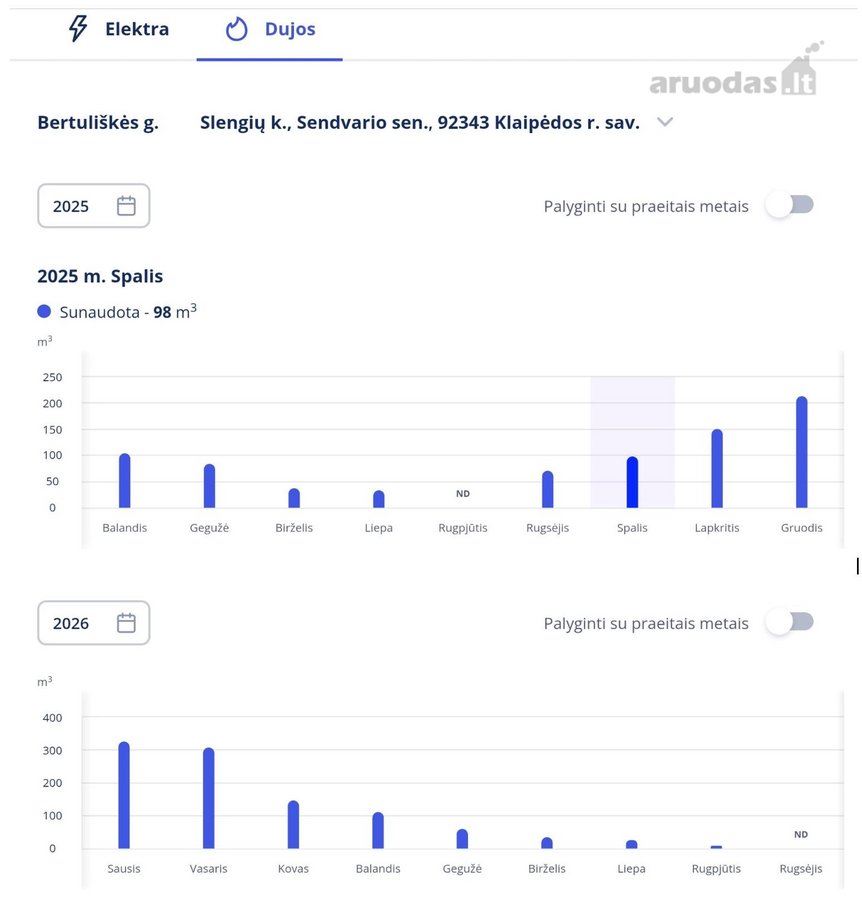Click the Gruodis month label
Screen dimensions: 862x900
(x=802, y=527)
